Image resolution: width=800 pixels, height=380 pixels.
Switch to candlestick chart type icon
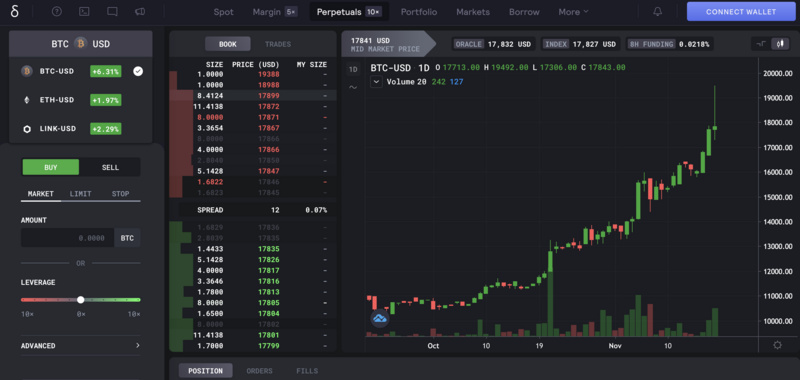click(x=780, y=44)
